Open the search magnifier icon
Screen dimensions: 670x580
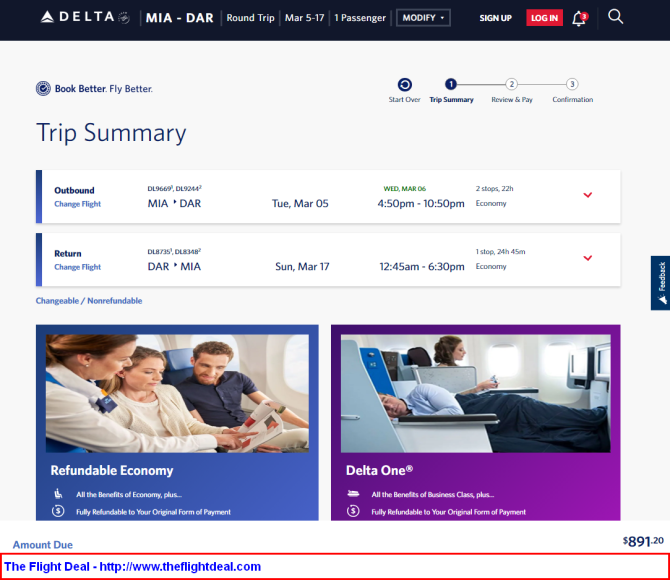coord(615,17)
